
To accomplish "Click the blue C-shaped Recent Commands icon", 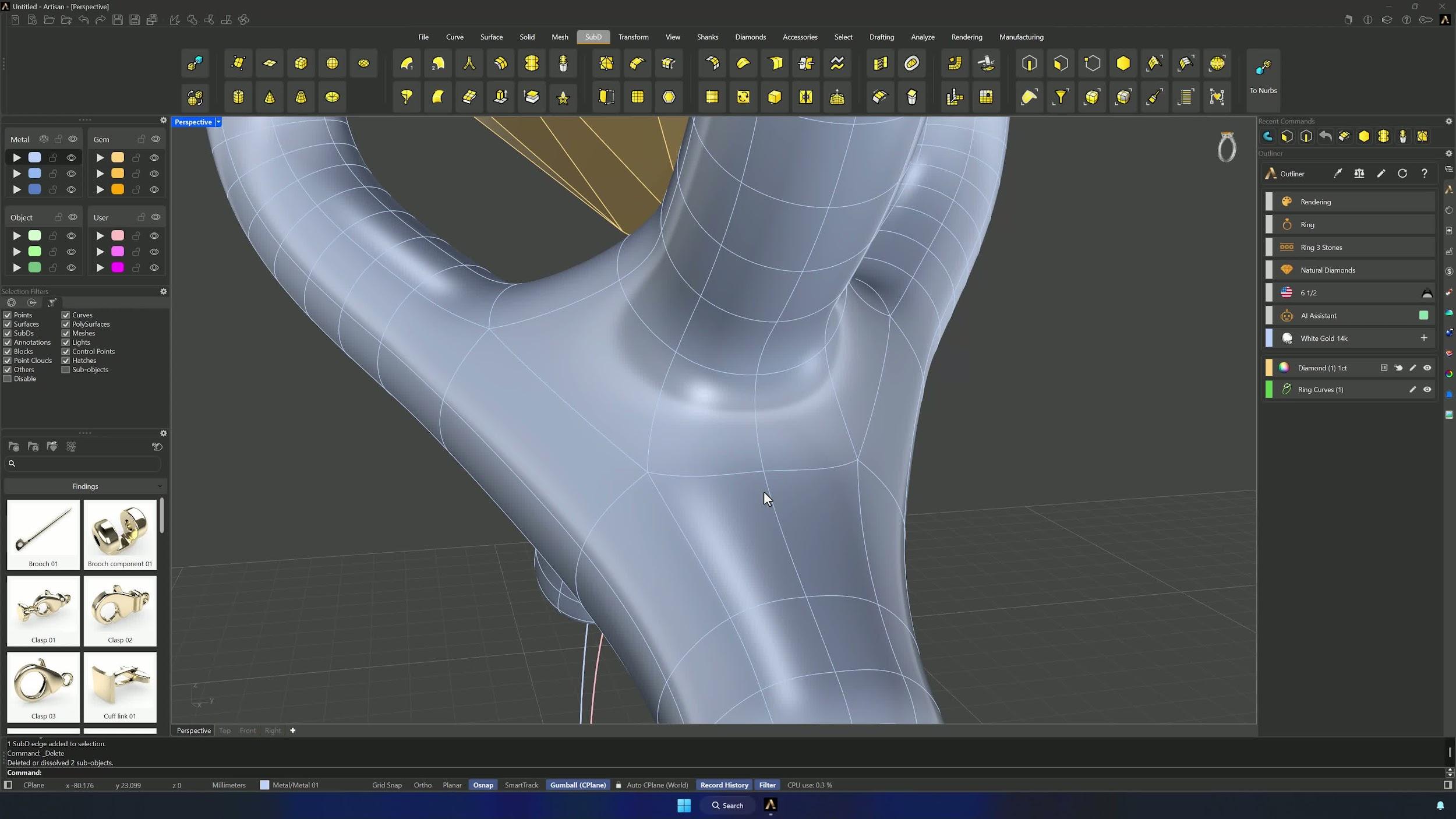I will click(1267, 136).
